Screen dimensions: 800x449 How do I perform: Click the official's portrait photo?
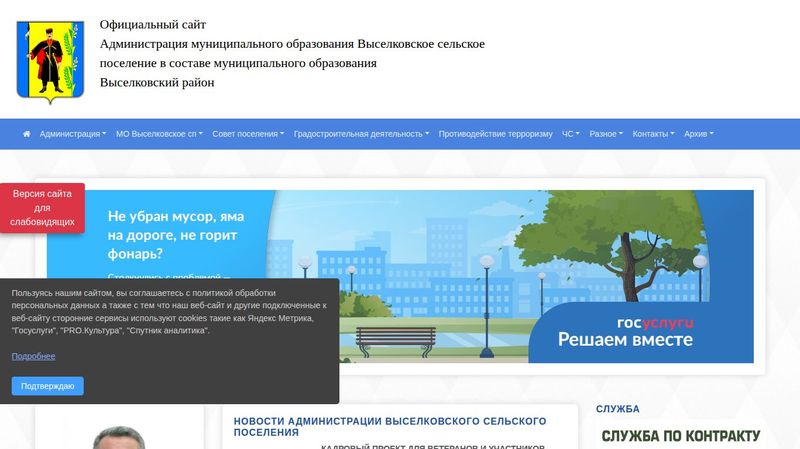coord(119,438)
